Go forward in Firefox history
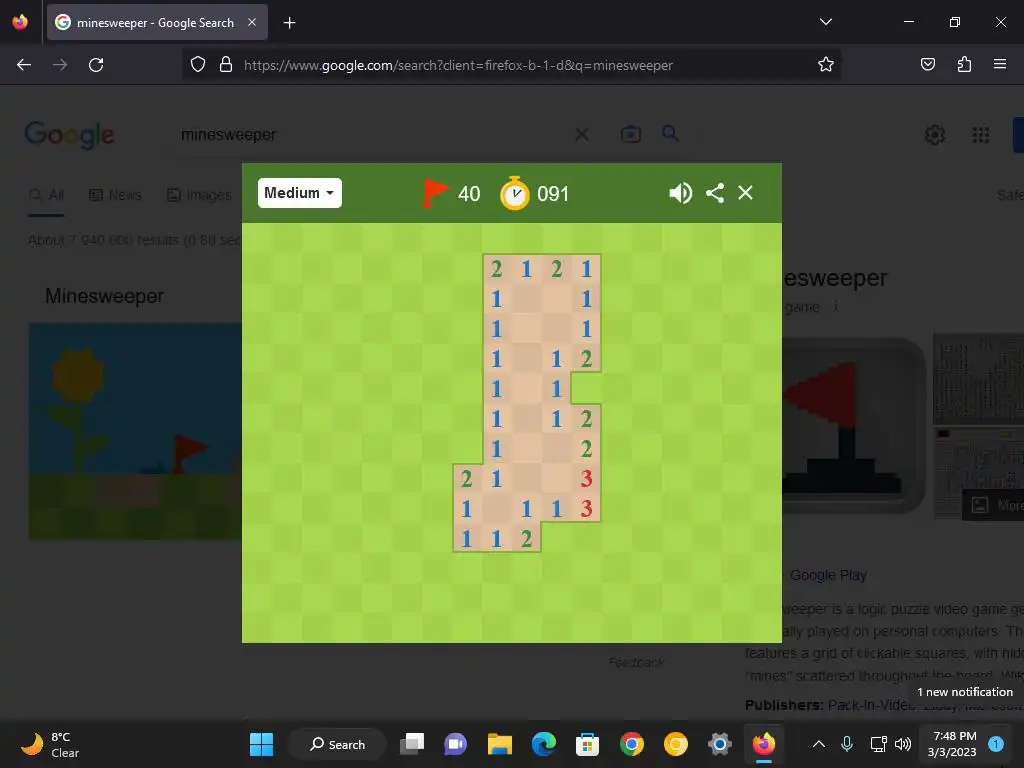Image resolution: width=1024 pixels, height=768 pixels. pos(60,65)
